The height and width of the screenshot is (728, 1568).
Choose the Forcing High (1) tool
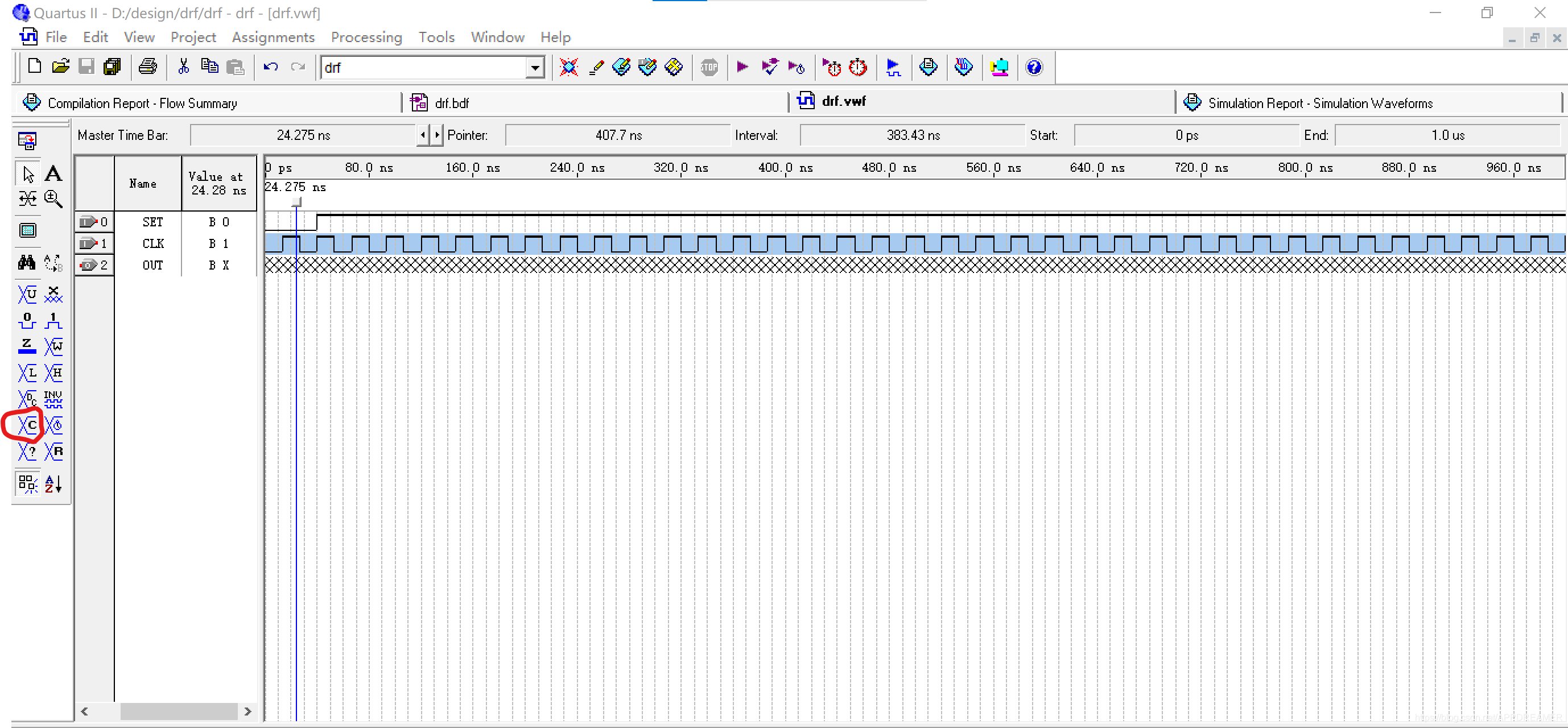[53, 321]
